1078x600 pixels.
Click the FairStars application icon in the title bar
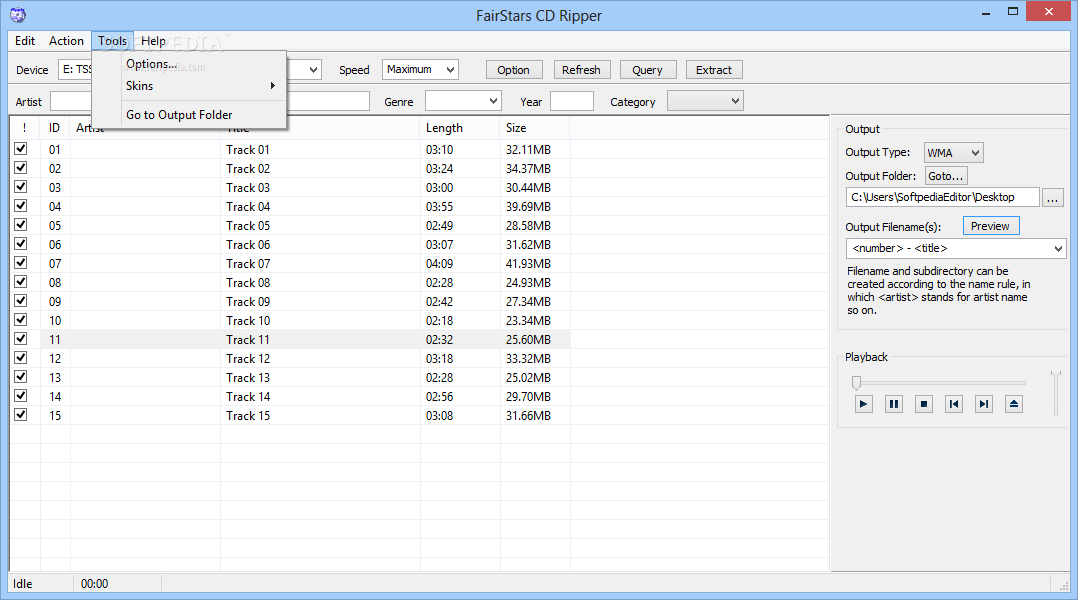tap(18, 14)
